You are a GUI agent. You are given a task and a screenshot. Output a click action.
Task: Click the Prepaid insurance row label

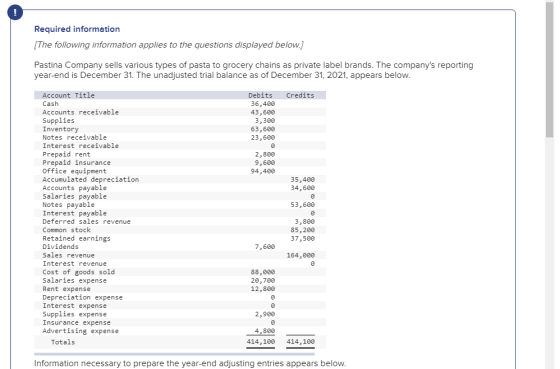tap(76, 163)
